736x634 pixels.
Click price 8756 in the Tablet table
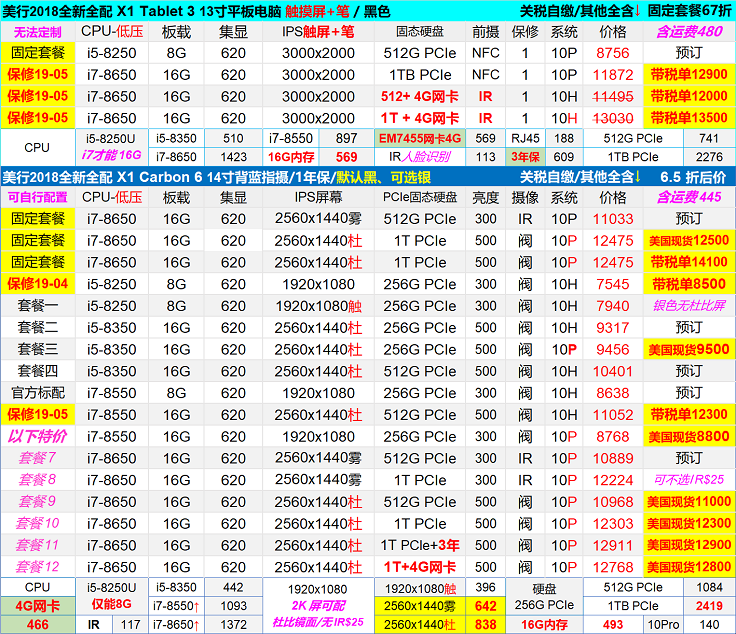click(613, 53)
